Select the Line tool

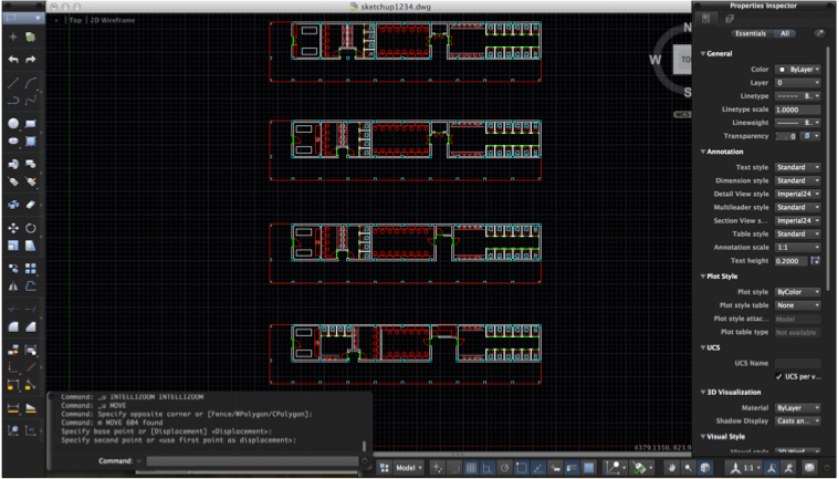[13, 82]
